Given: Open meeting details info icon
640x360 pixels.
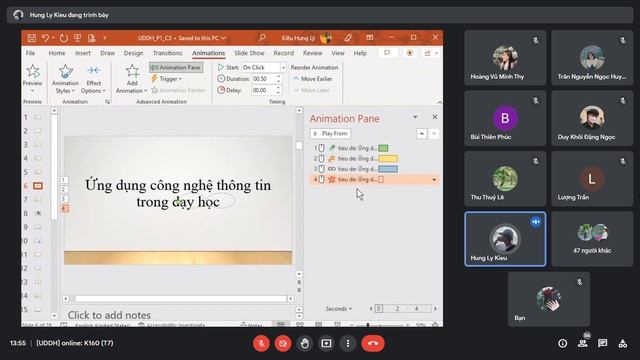Looking at the screenshot, I should [x=562, y=343].
